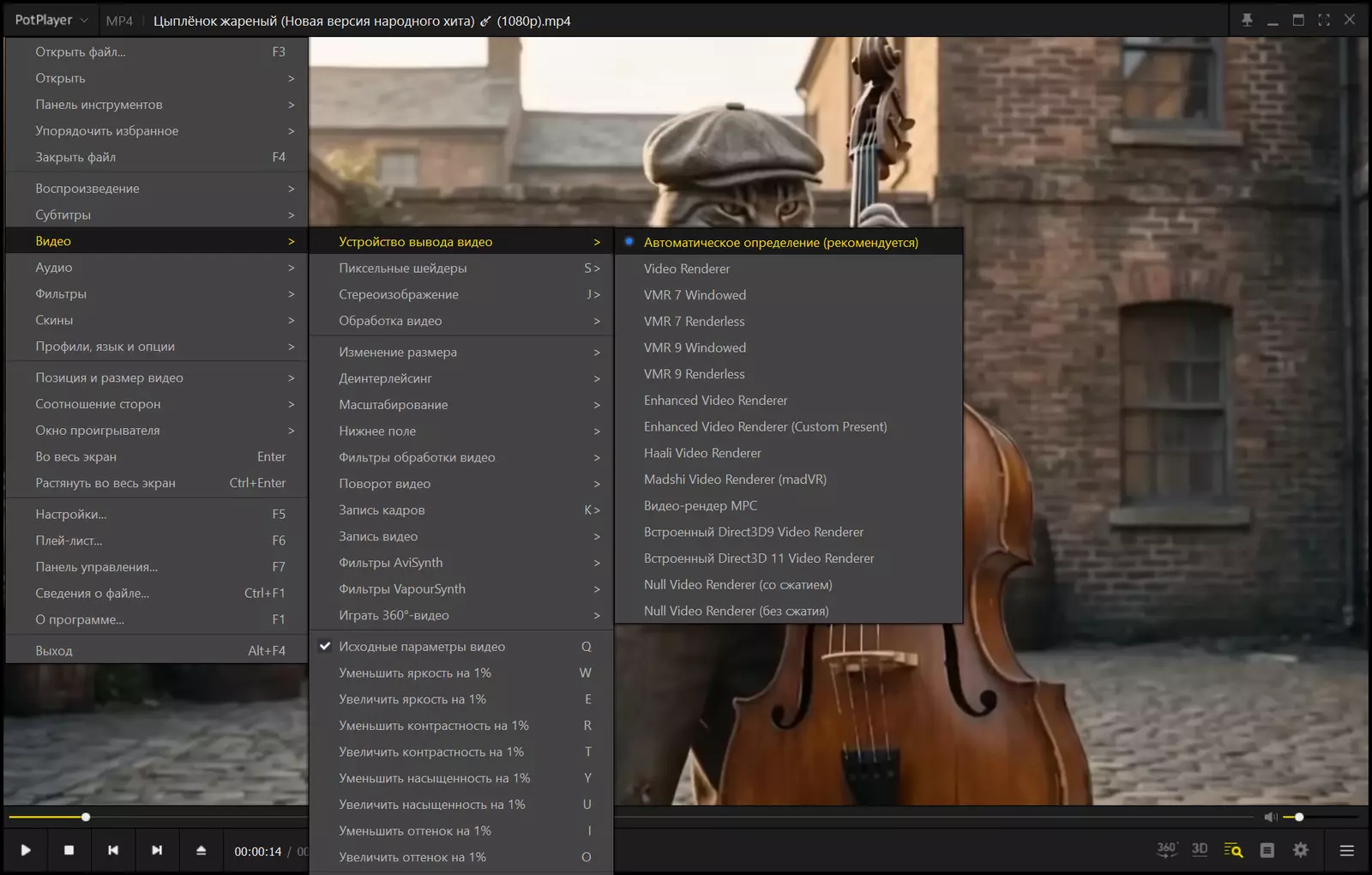Screen dimensions: 1372x875
Task: Open Запись кадров submenu
Action: [x=461, y=510]
